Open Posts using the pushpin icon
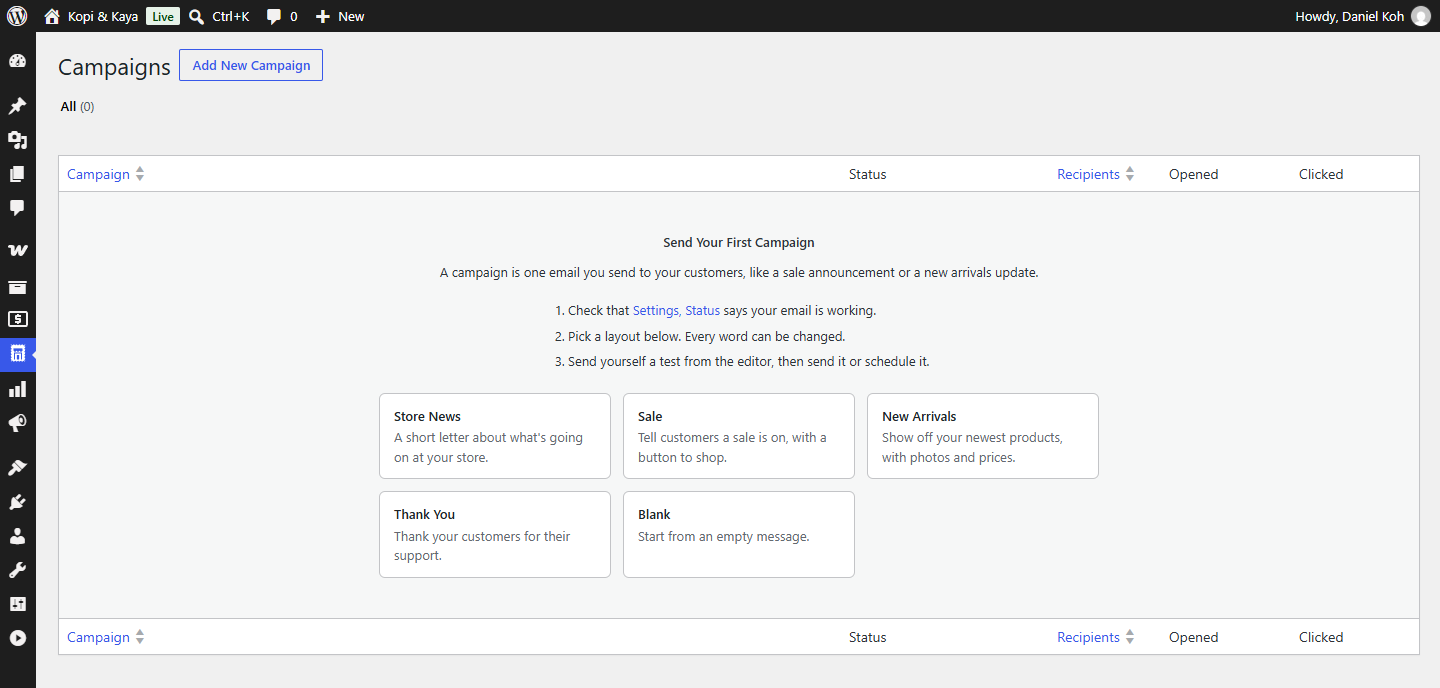Viewport: 1440px width, 688px height. 17,106
